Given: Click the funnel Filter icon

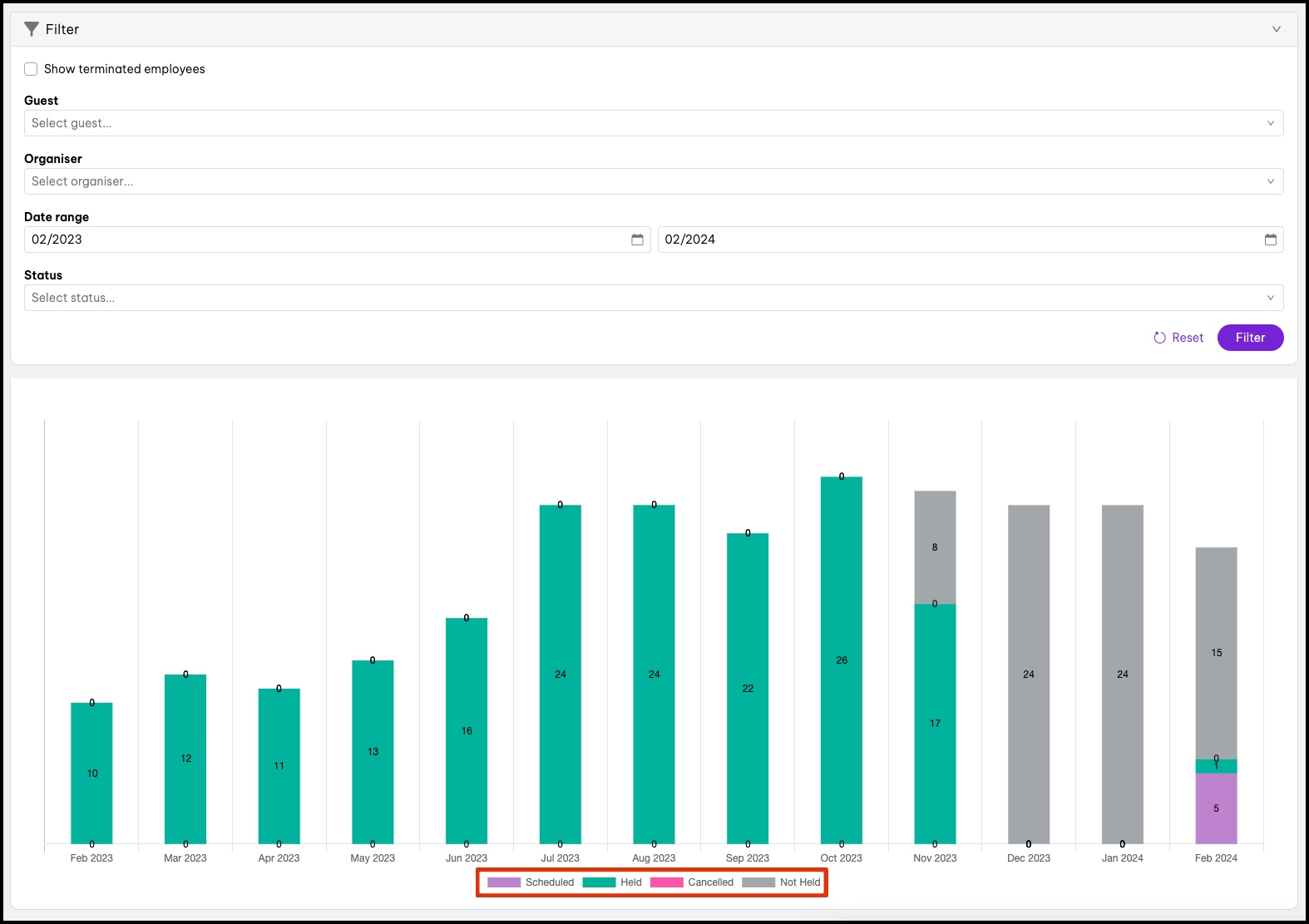Looking at the screenshot, I should (x=32, y=29).
